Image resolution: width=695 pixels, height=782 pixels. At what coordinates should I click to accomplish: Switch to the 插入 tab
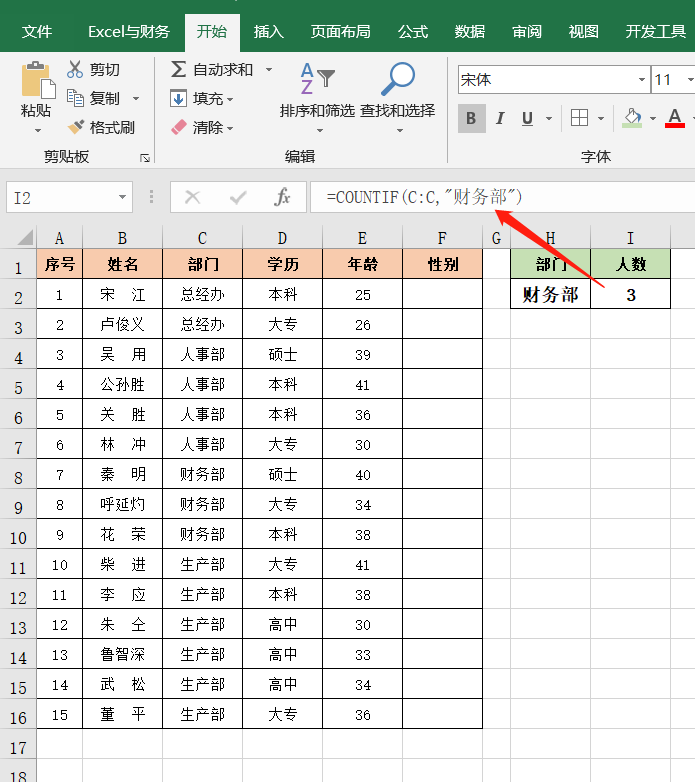coord(268,31)
